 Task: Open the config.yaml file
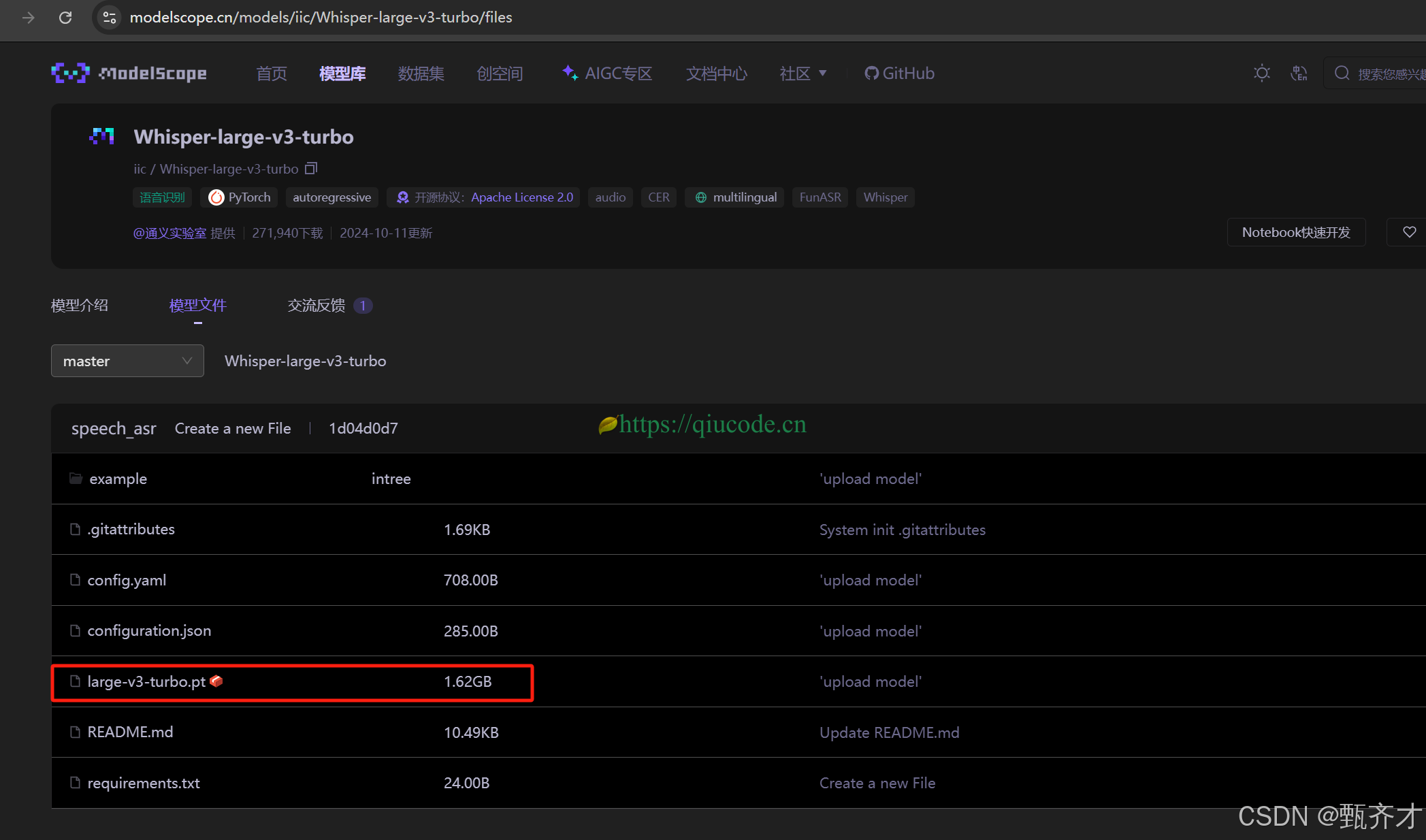click(x=127, y=580)
